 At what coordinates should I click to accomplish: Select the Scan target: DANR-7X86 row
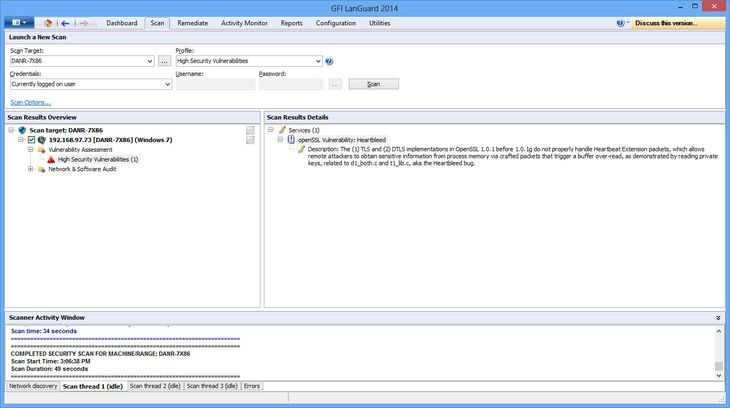[x=66, y=130]
